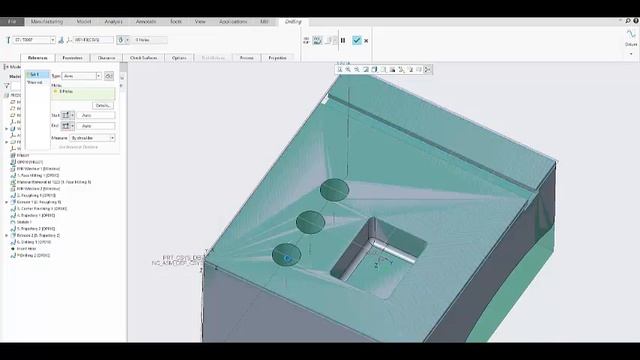Open Datum Display Filters in graphics toolbar
The width and height of the screenshot is (640, 360).
coord(401,69)
